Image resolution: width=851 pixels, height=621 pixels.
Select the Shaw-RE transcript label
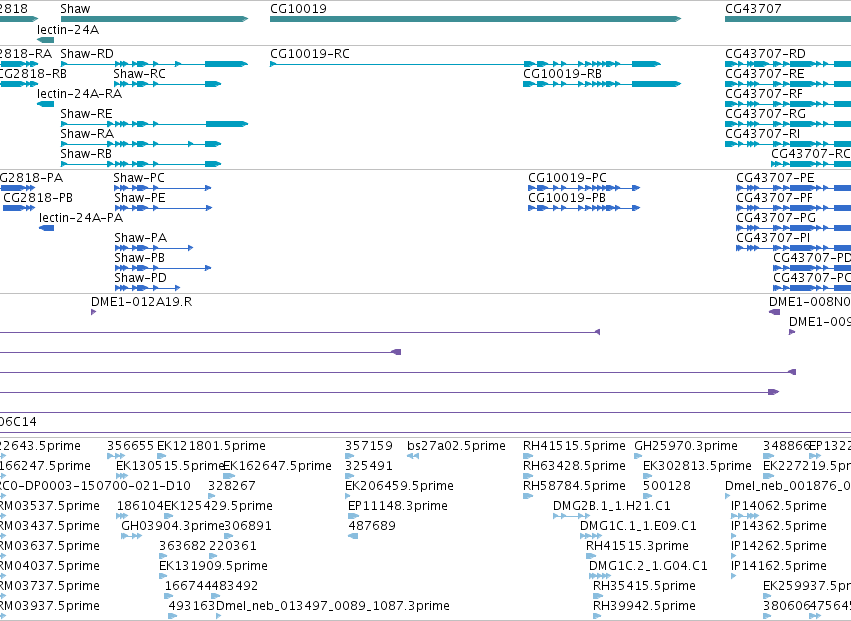click(86, 114)
